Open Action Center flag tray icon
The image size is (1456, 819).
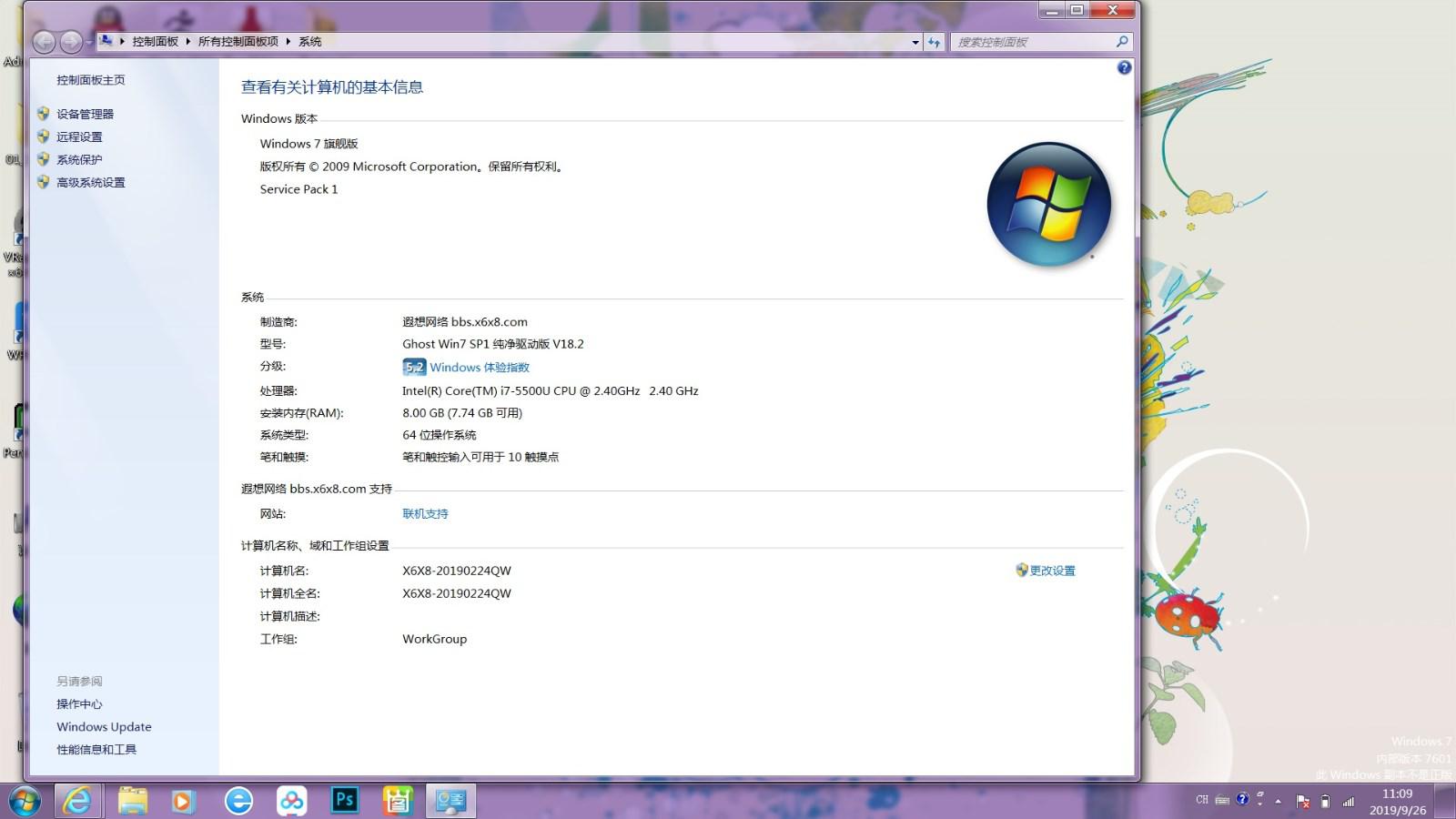(x=1302, y=802)
